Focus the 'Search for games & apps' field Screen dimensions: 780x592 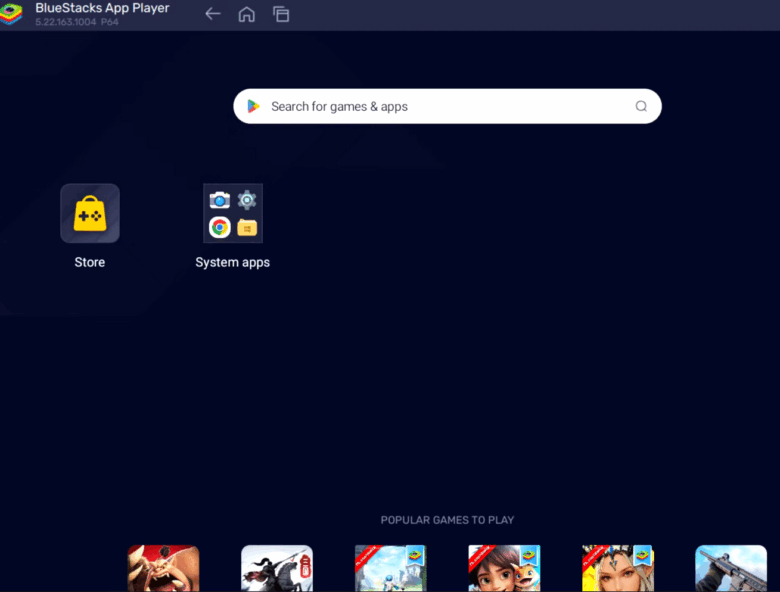click(440, 106)
